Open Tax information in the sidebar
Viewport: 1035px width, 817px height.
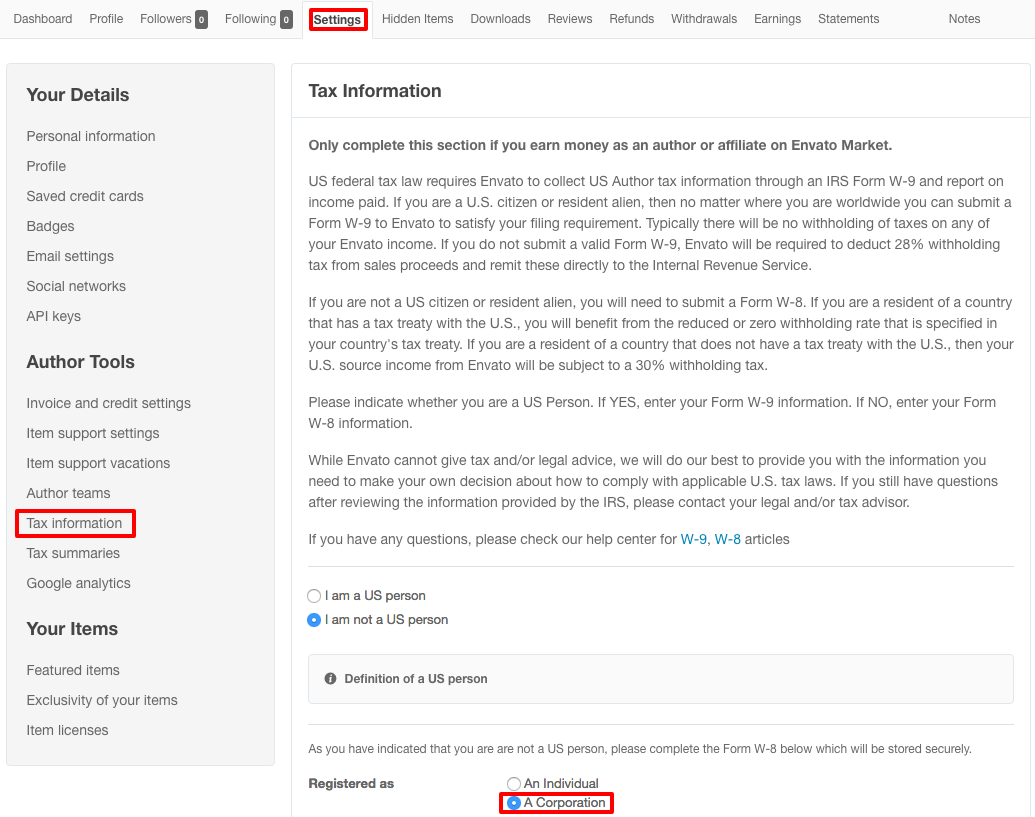[75, 523]
